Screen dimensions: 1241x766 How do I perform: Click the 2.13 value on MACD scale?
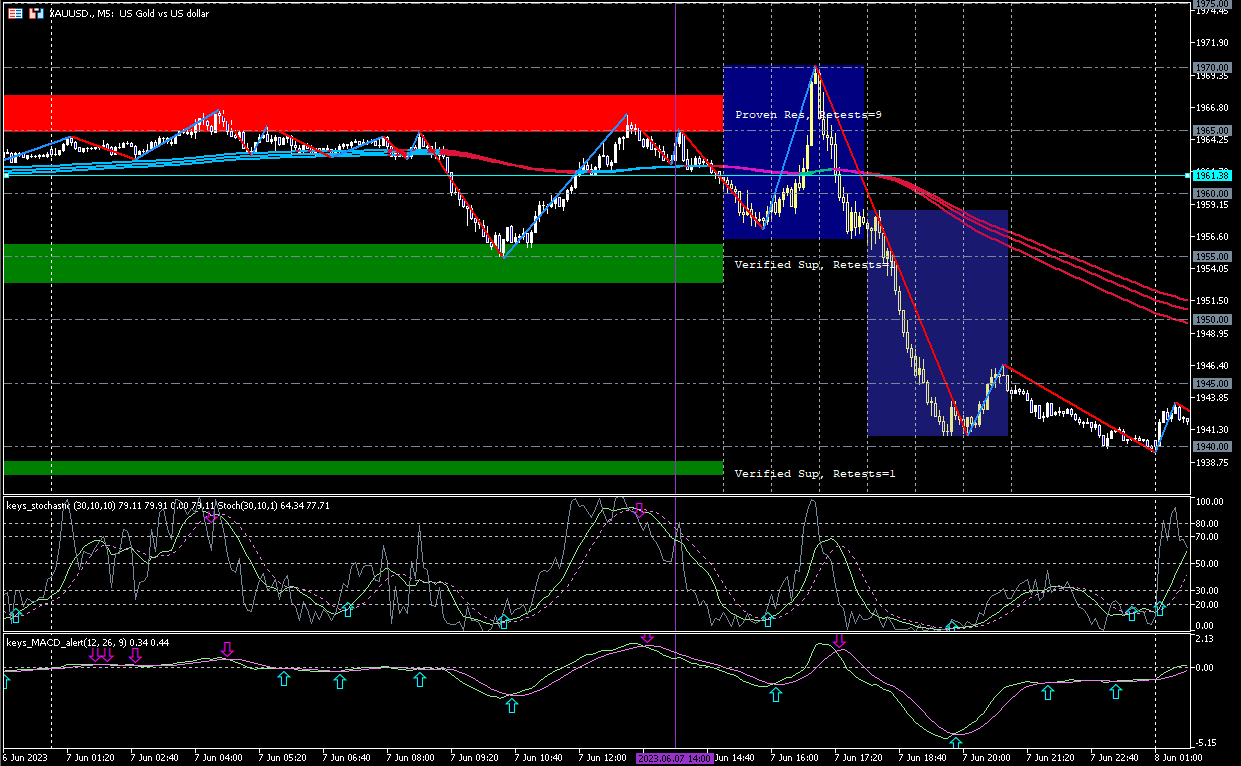click(1204, 639)
